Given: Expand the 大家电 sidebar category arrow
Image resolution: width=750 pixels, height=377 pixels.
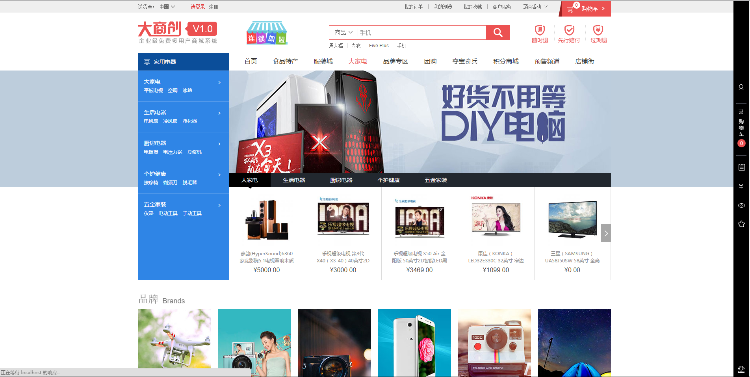Looking at the screenshot, I should (x=220, y=82).
